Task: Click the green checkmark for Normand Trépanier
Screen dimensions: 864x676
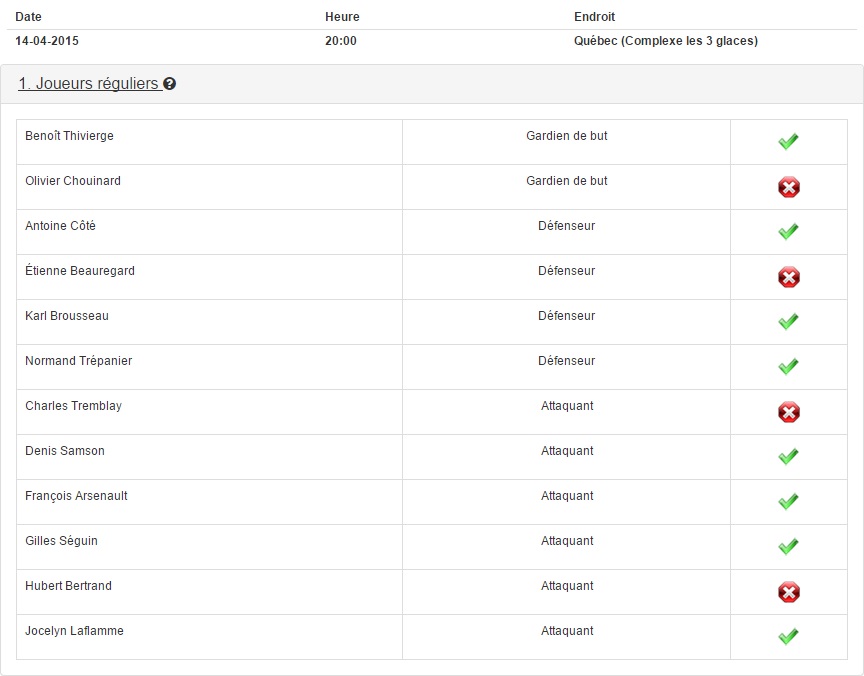Action: (x=789, y=366)
